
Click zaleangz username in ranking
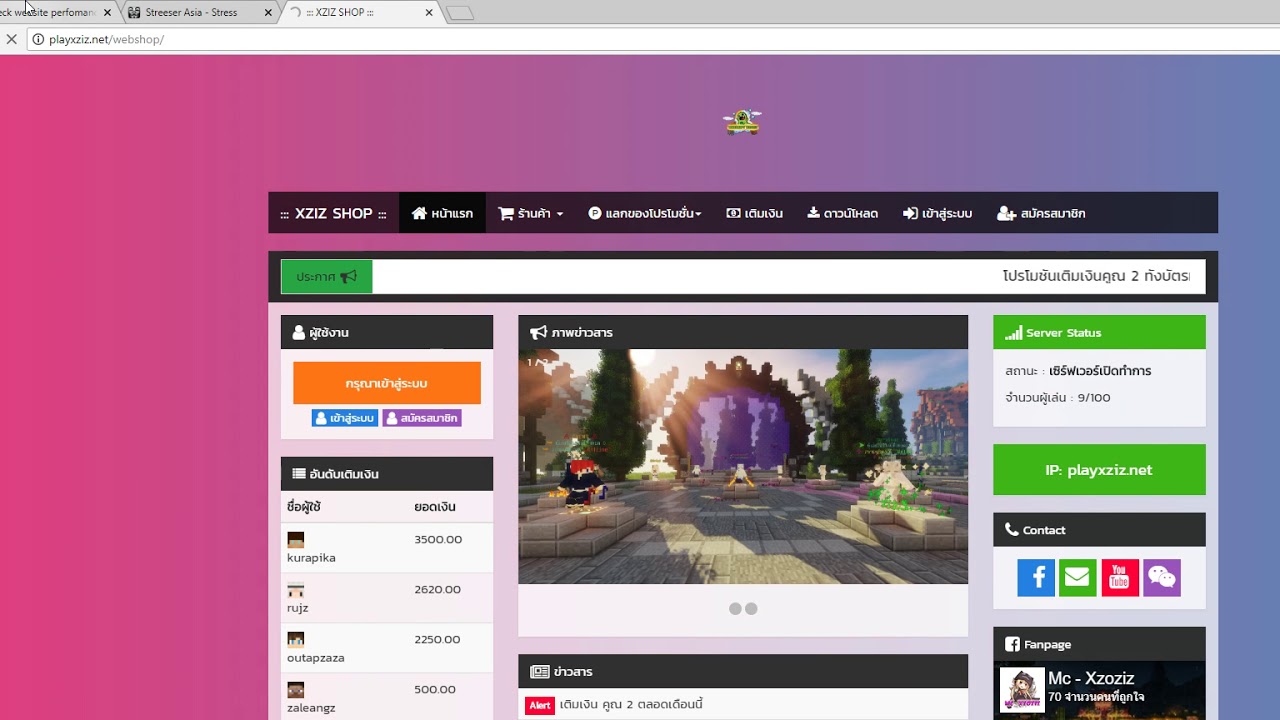(x=311, y=708)
